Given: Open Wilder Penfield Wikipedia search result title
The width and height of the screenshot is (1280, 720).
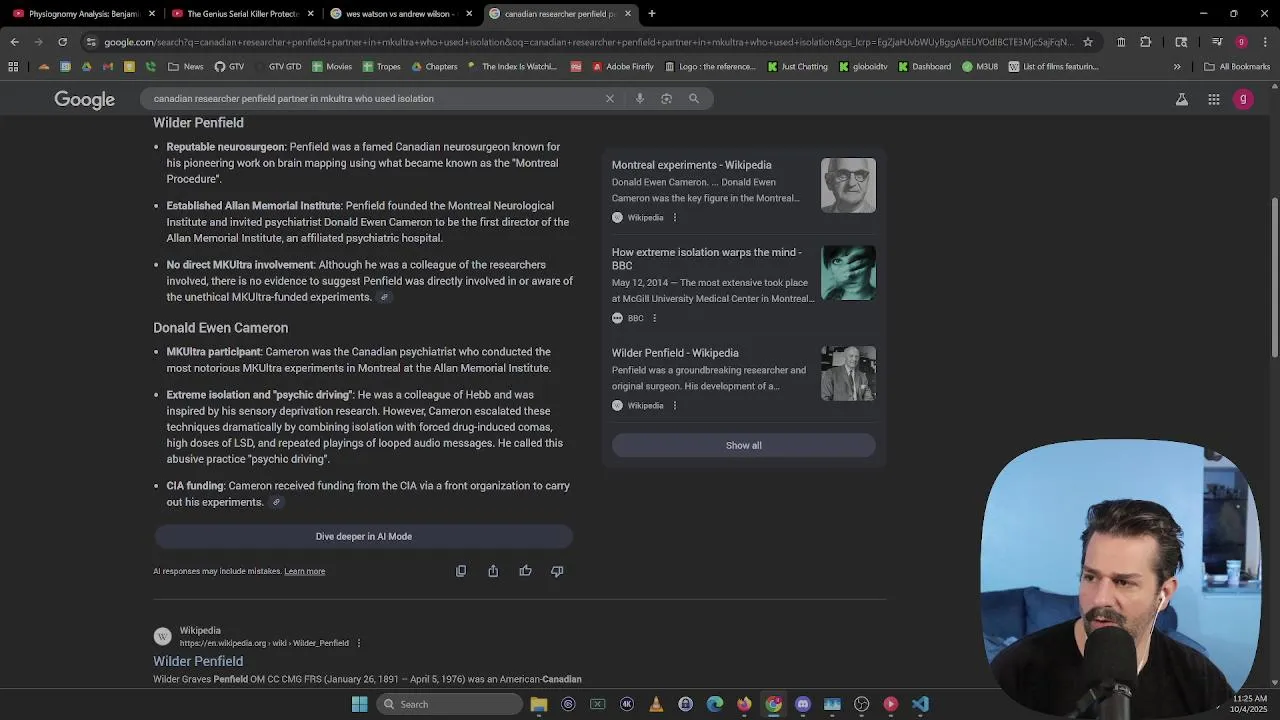Looking at the screenshot, I should click(198, 661).
